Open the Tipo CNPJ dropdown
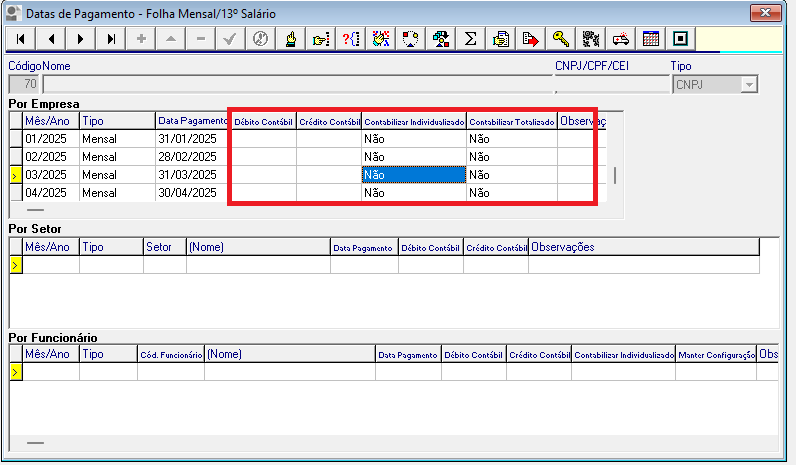 point(749,84)
